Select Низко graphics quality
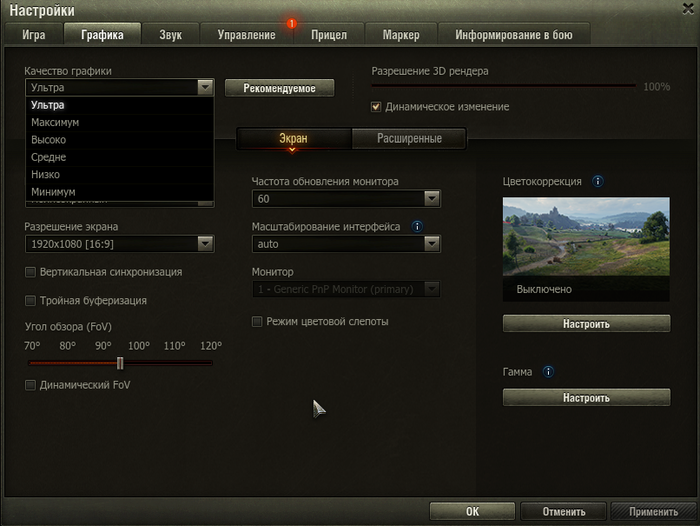700x526 pixels. (x=120, y=175)
